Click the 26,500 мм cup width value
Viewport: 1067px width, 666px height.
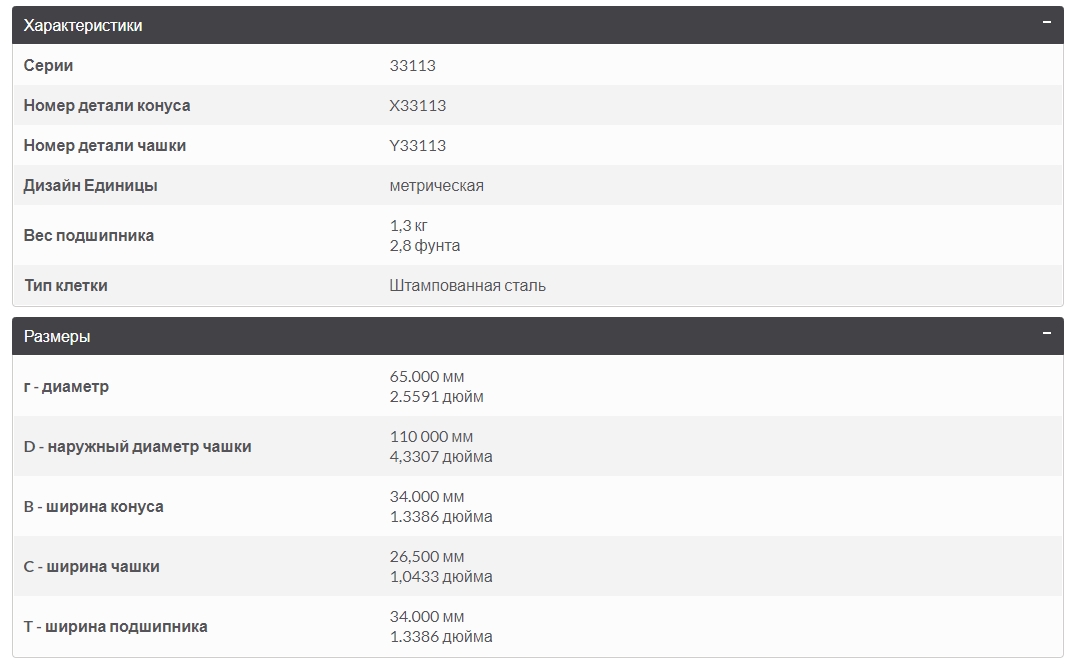[x=427, y=557]
